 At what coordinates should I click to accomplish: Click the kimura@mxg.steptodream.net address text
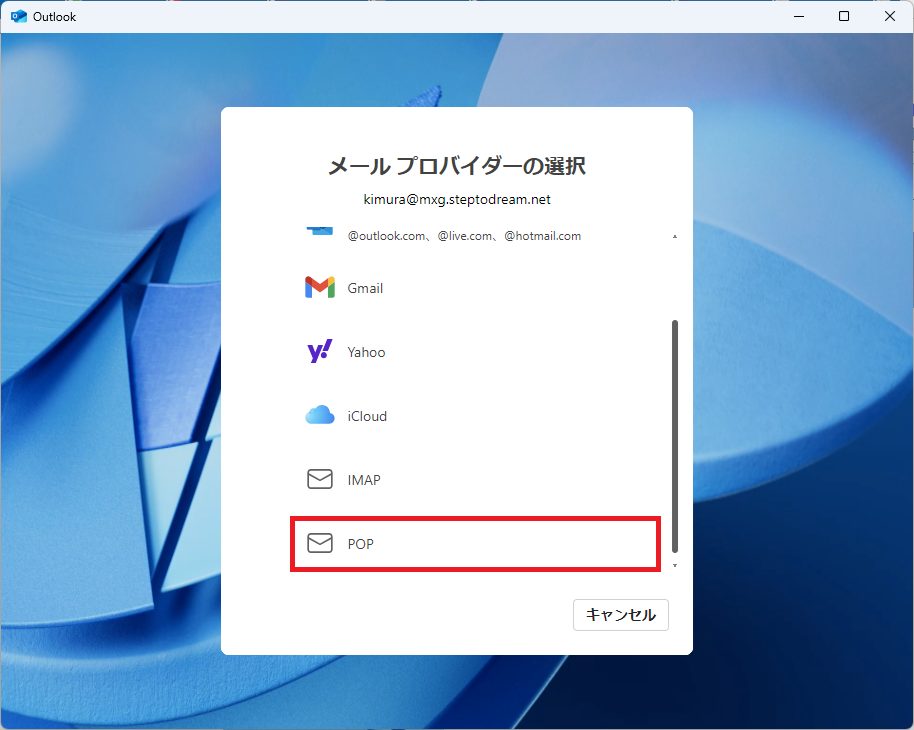coord(457,199)
